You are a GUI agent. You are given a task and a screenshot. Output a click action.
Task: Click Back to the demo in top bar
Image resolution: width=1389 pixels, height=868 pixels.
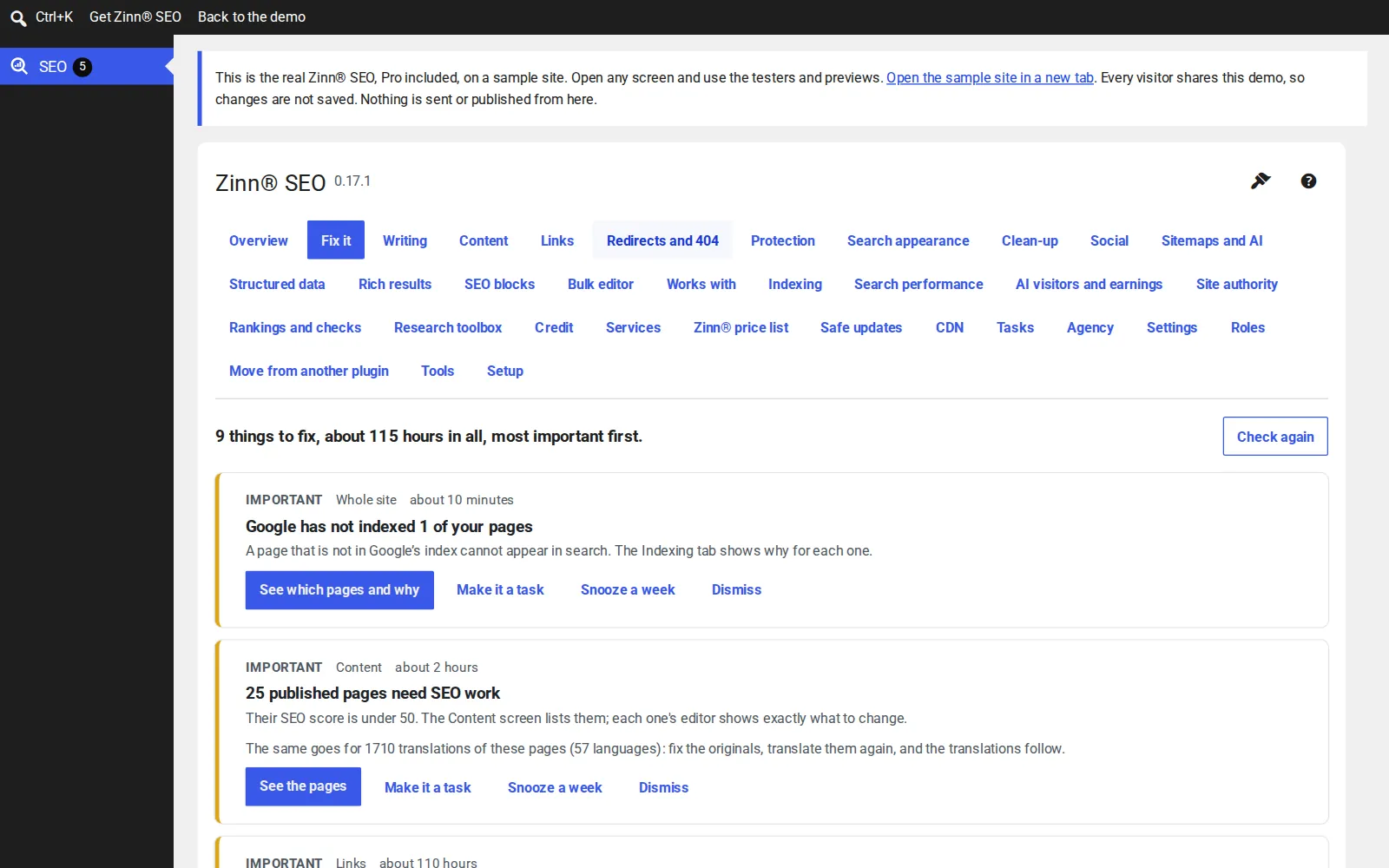coord(252,17)
